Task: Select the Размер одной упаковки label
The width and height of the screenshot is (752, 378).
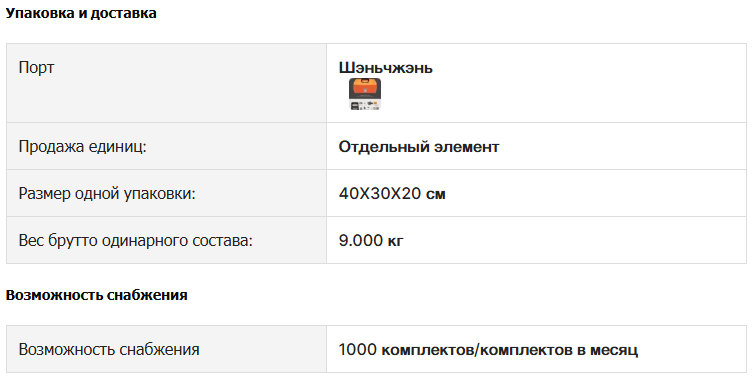Action: click(x=107, y=193)
